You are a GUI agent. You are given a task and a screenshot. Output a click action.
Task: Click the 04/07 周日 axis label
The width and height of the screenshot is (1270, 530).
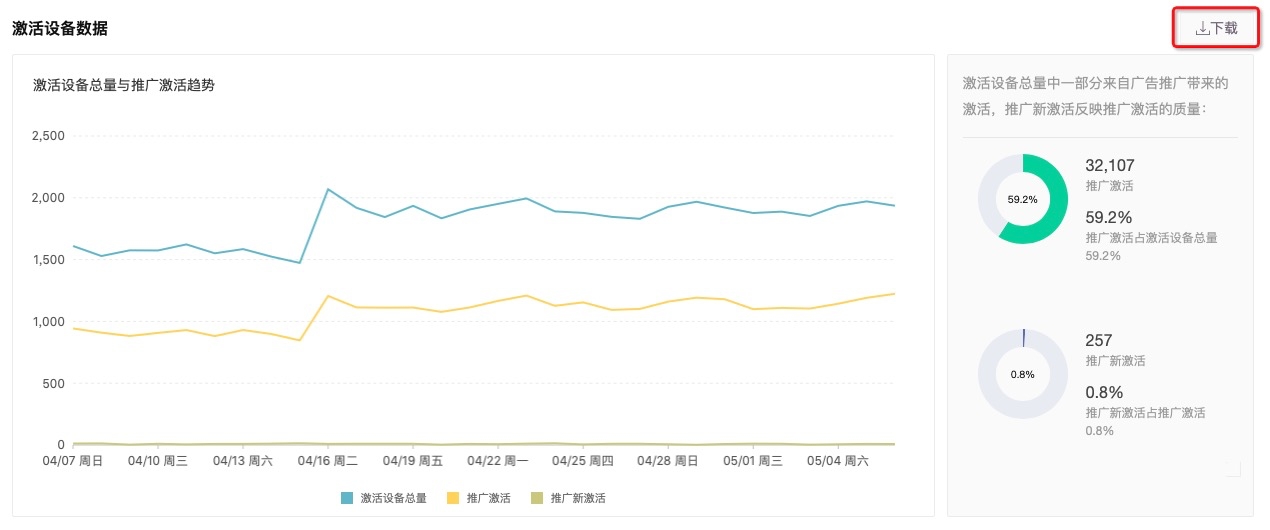pyautogui.click(x=74, y=462)
